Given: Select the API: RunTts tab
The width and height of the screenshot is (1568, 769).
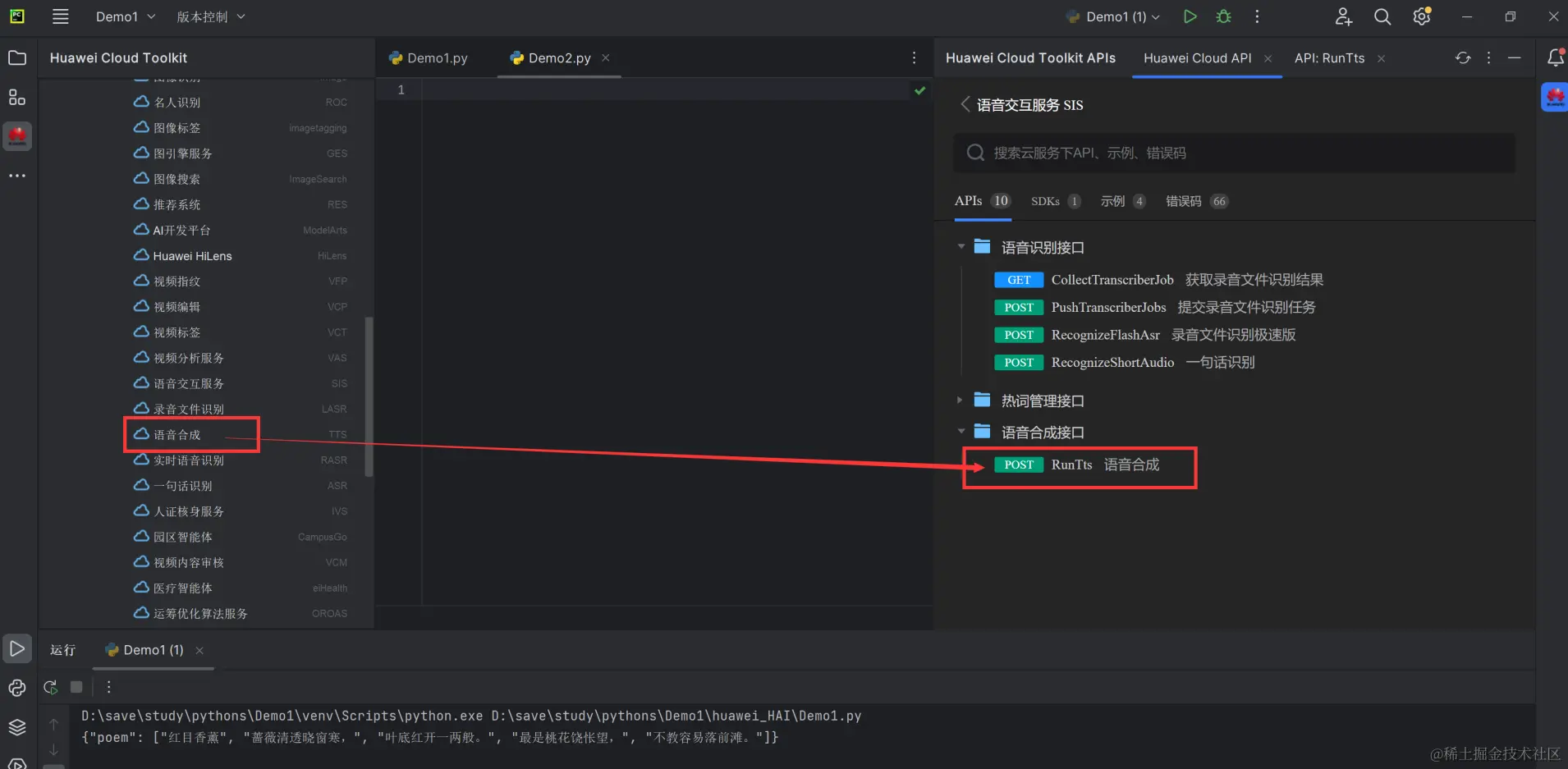Looking at the screenshot, I should pyautogui.click(x=1329, y=58).
